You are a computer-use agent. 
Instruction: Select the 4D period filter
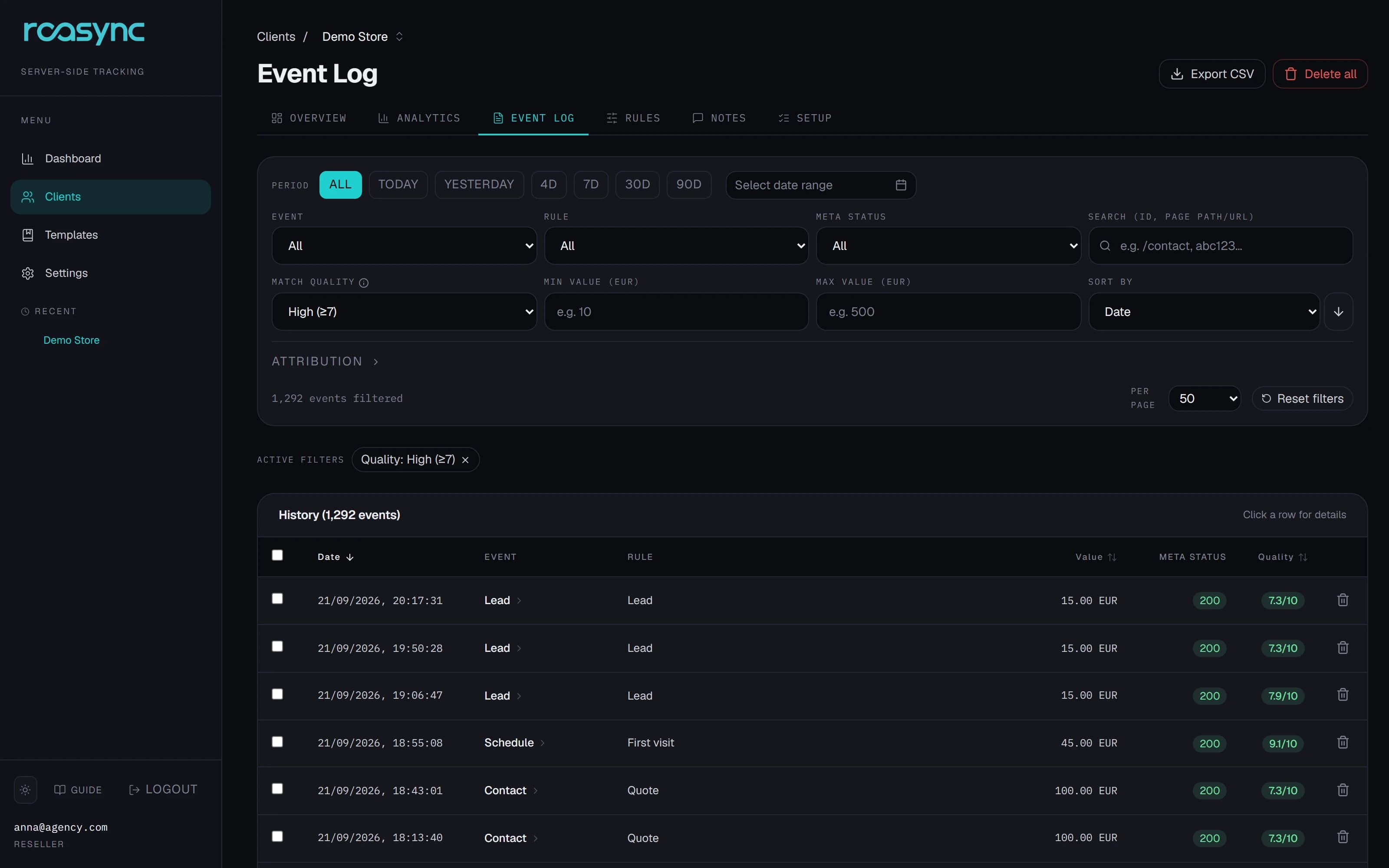pyautogui.click(x=549, y=185)
